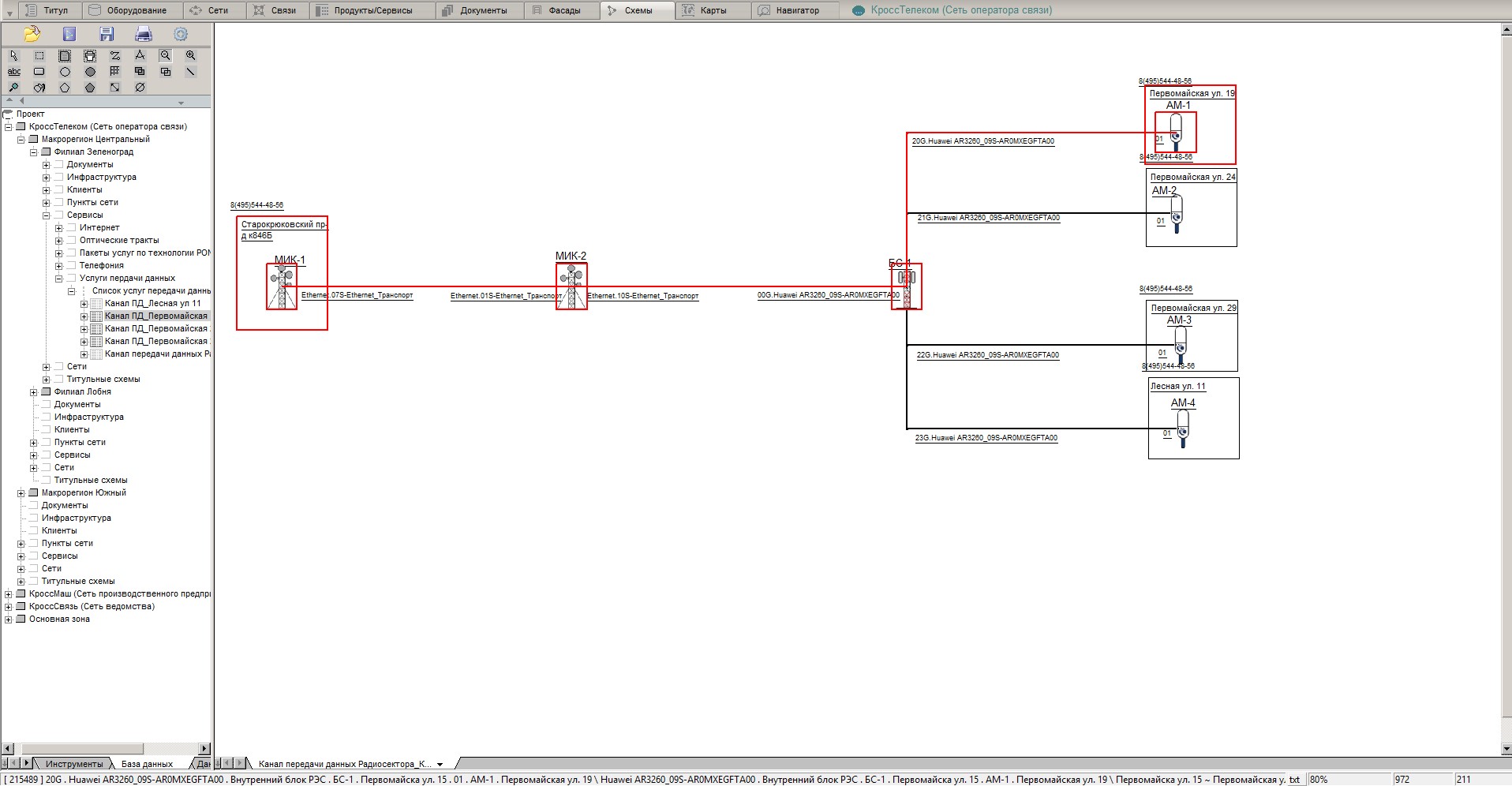Switch to the База данных bottom tab
Image resolution: width=1512 pixels, height=786 pixels.
[x=147, y=764]
